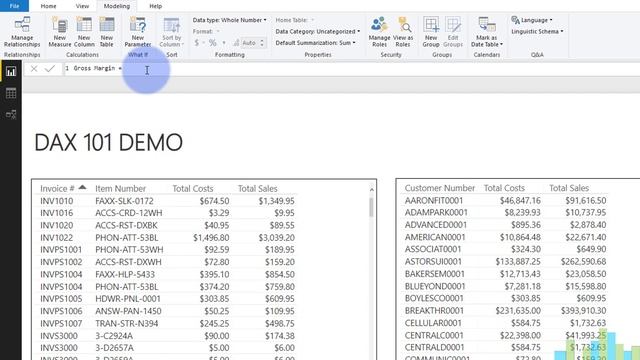Image resolution: width=640 pixels, height=360 pixels.
Task: Select INV1010 invoice cell
Action: click(57, 201)
